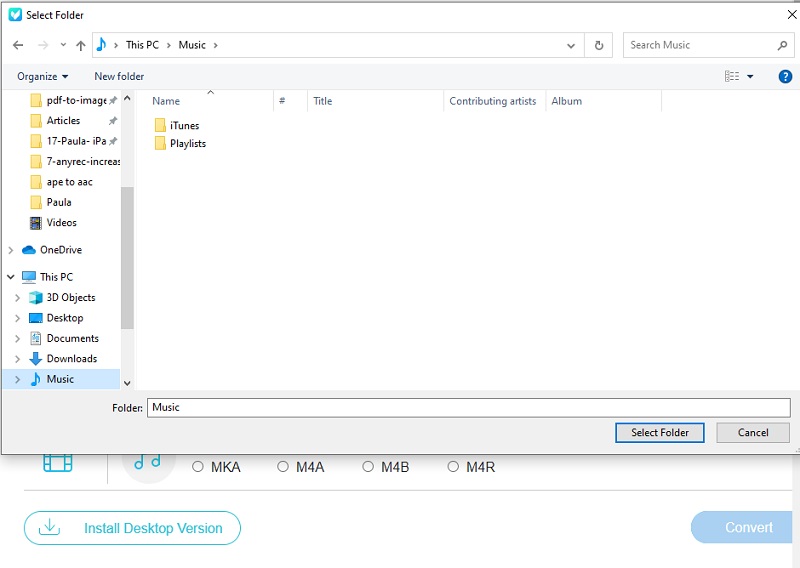The height and width of the screenshot is (568, 800).
Task: Open the Organize menu
Action: (43, 76)
